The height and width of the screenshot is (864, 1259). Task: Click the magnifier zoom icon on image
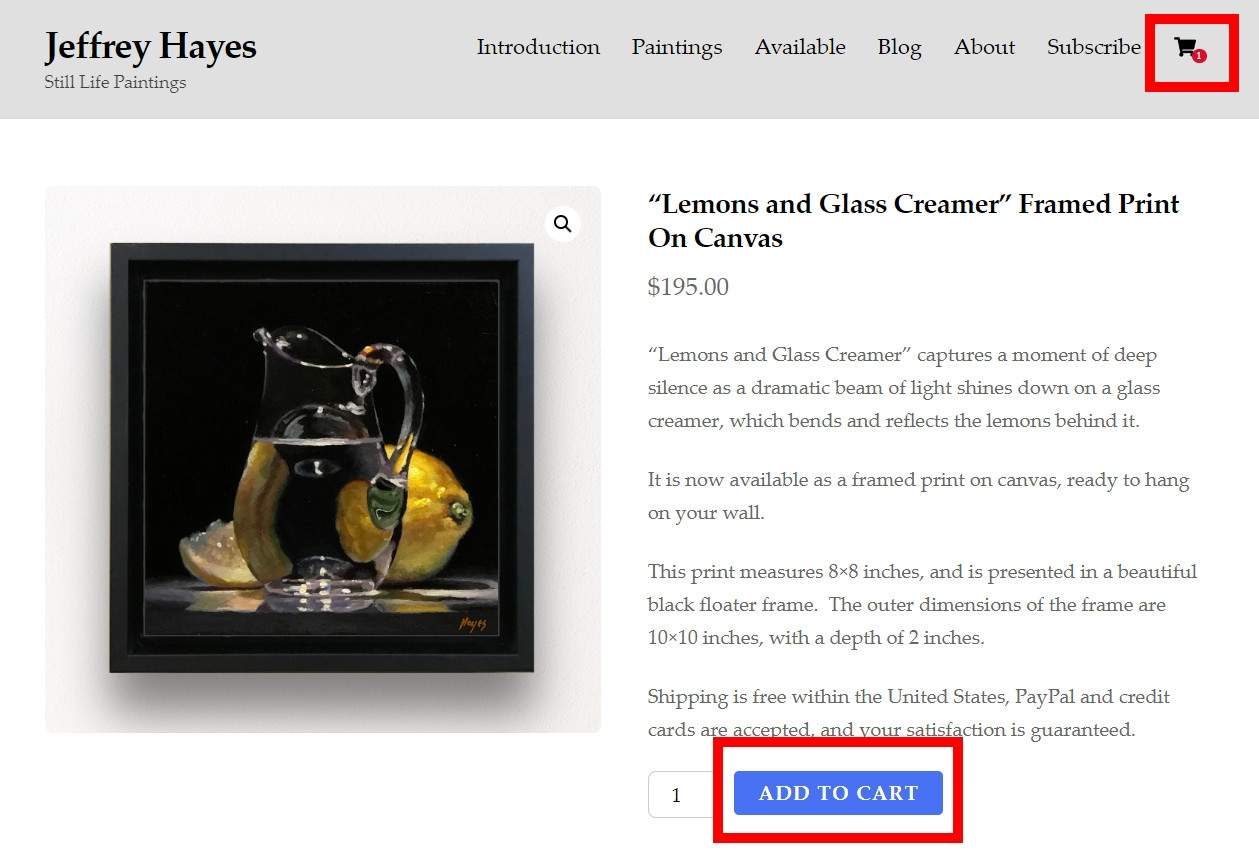(563, 224)
